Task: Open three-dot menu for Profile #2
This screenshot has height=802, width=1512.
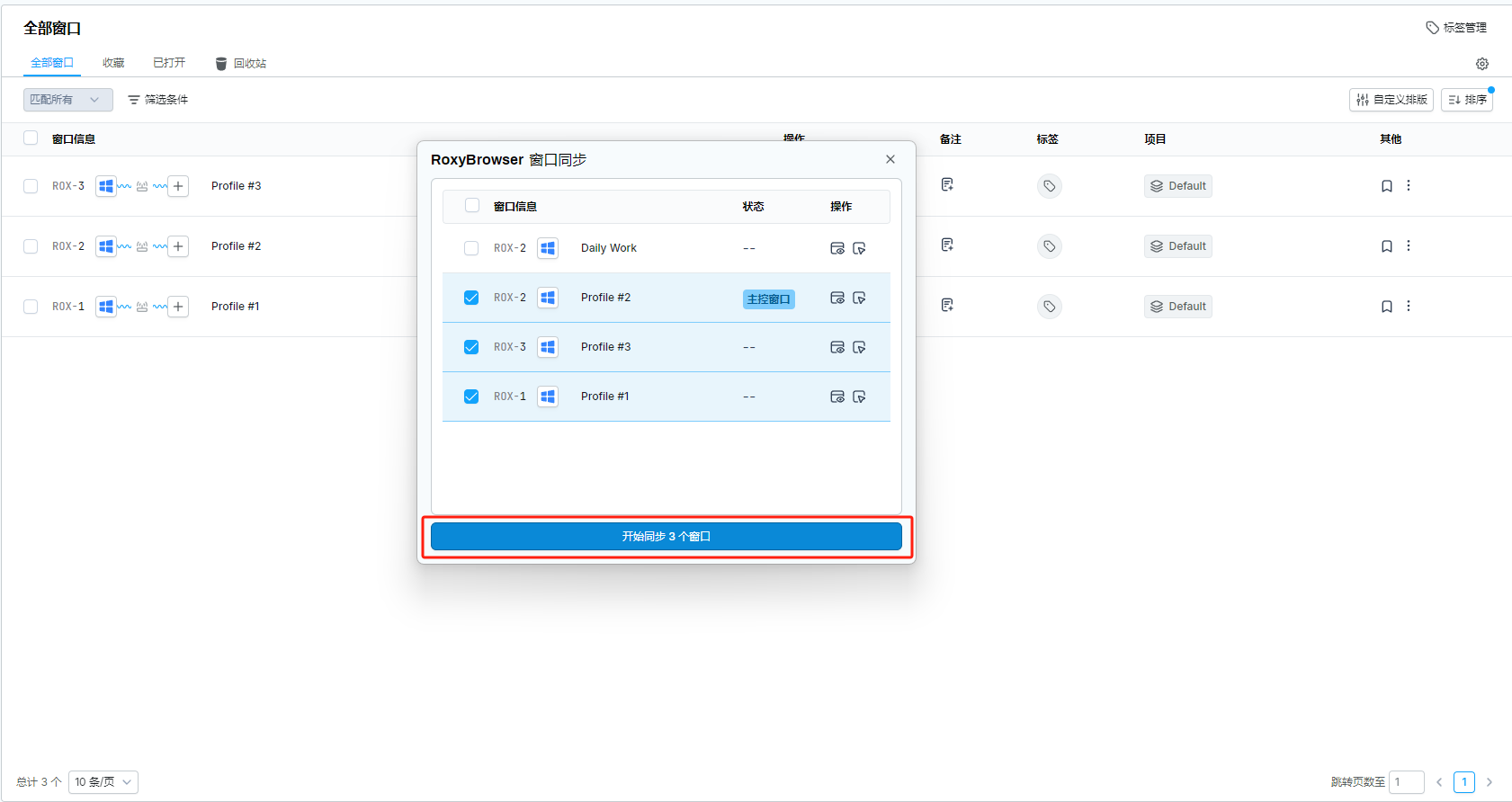Action: tap(1409, 245)
